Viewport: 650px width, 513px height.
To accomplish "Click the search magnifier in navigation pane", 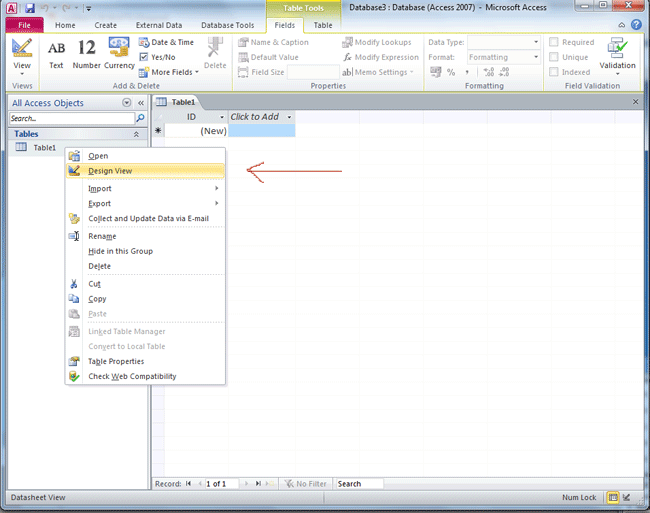I will point(141,118).
